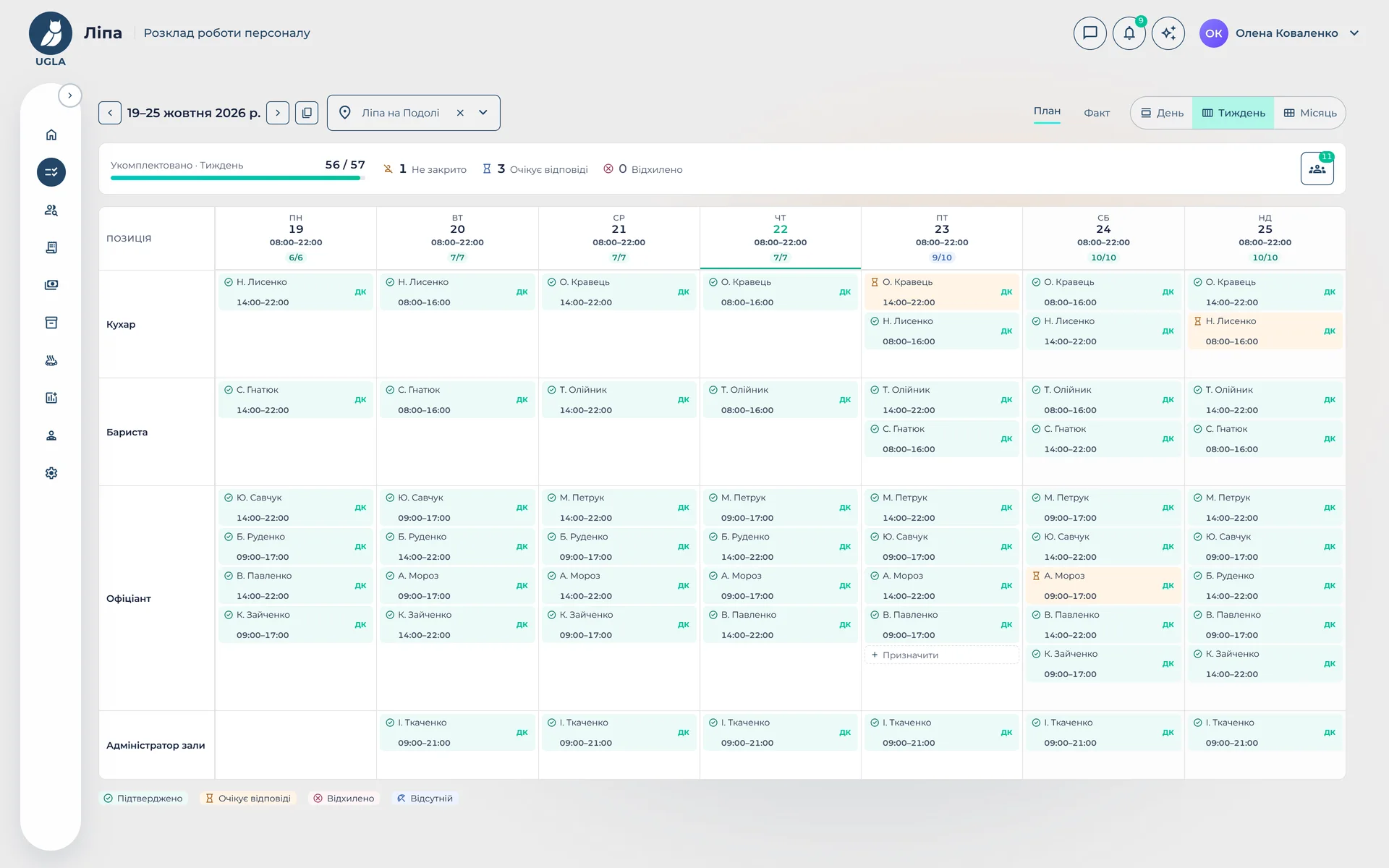Filter by Не закрито shifts
The height and width of the screenshot is (868, 1389).
point(425,169)
